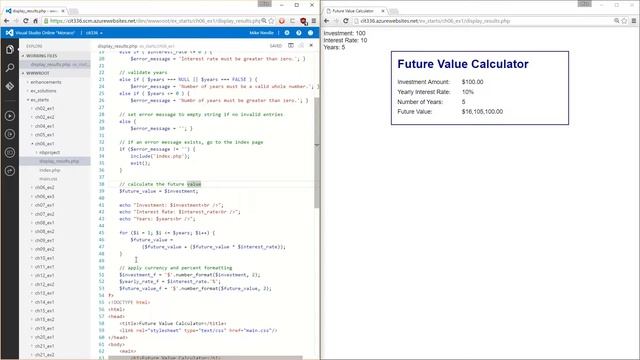
Task: Close the Future Value Calculator tab
Action: click(x=383, y=11)
